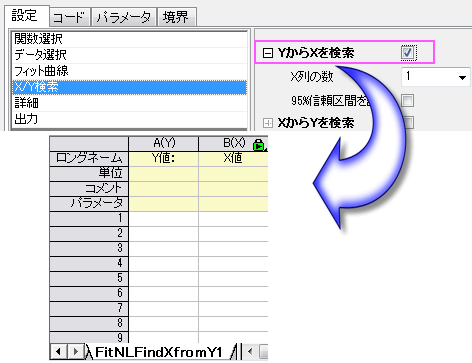Open the コード tab
The height and width of the screenshot is (363, 472).
70,17
